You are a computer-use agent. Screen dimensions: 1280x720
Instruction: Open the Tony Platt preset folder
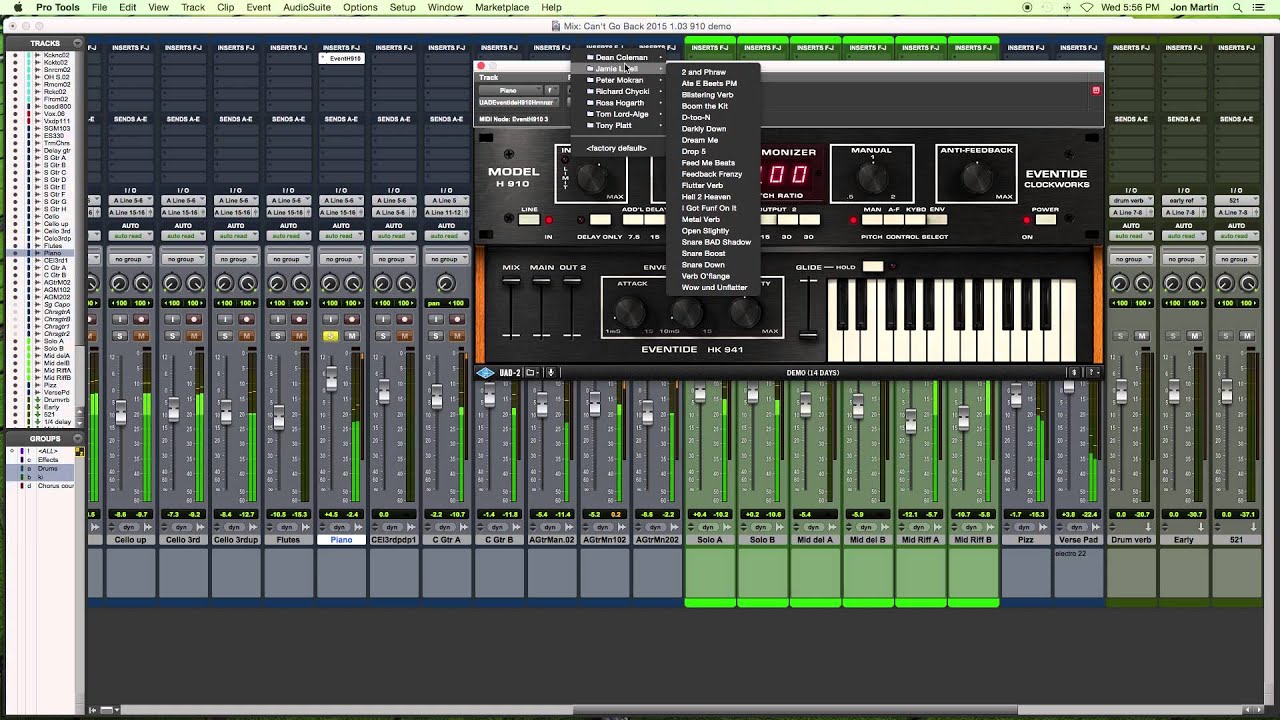[613, 126]
